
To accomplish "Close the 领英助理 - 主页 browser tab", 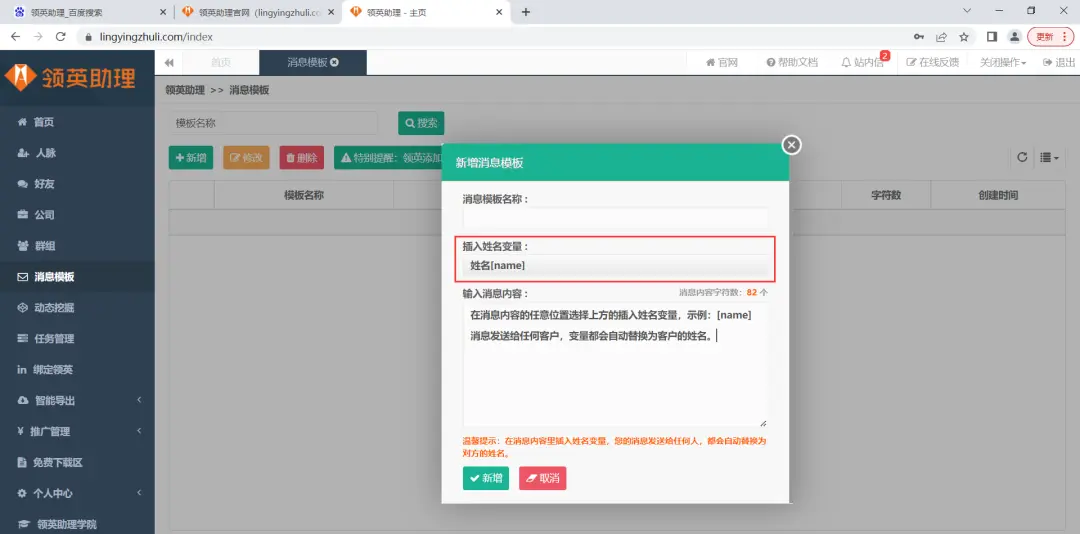I will tap(499, 12).
